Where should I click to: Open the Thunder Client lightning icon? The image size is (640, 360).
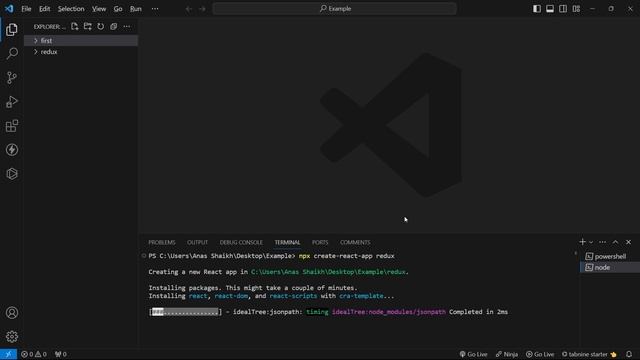point(12,150)
